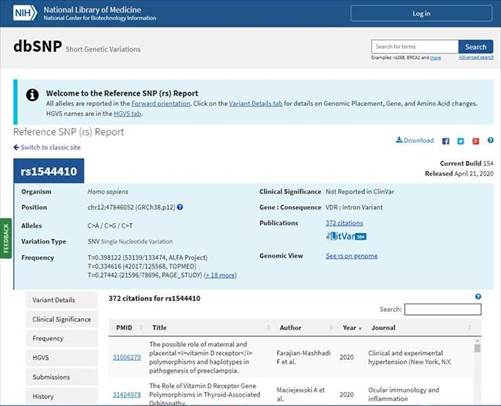Click 'Maciejewski A et al.' author cell

click(300, 394)
